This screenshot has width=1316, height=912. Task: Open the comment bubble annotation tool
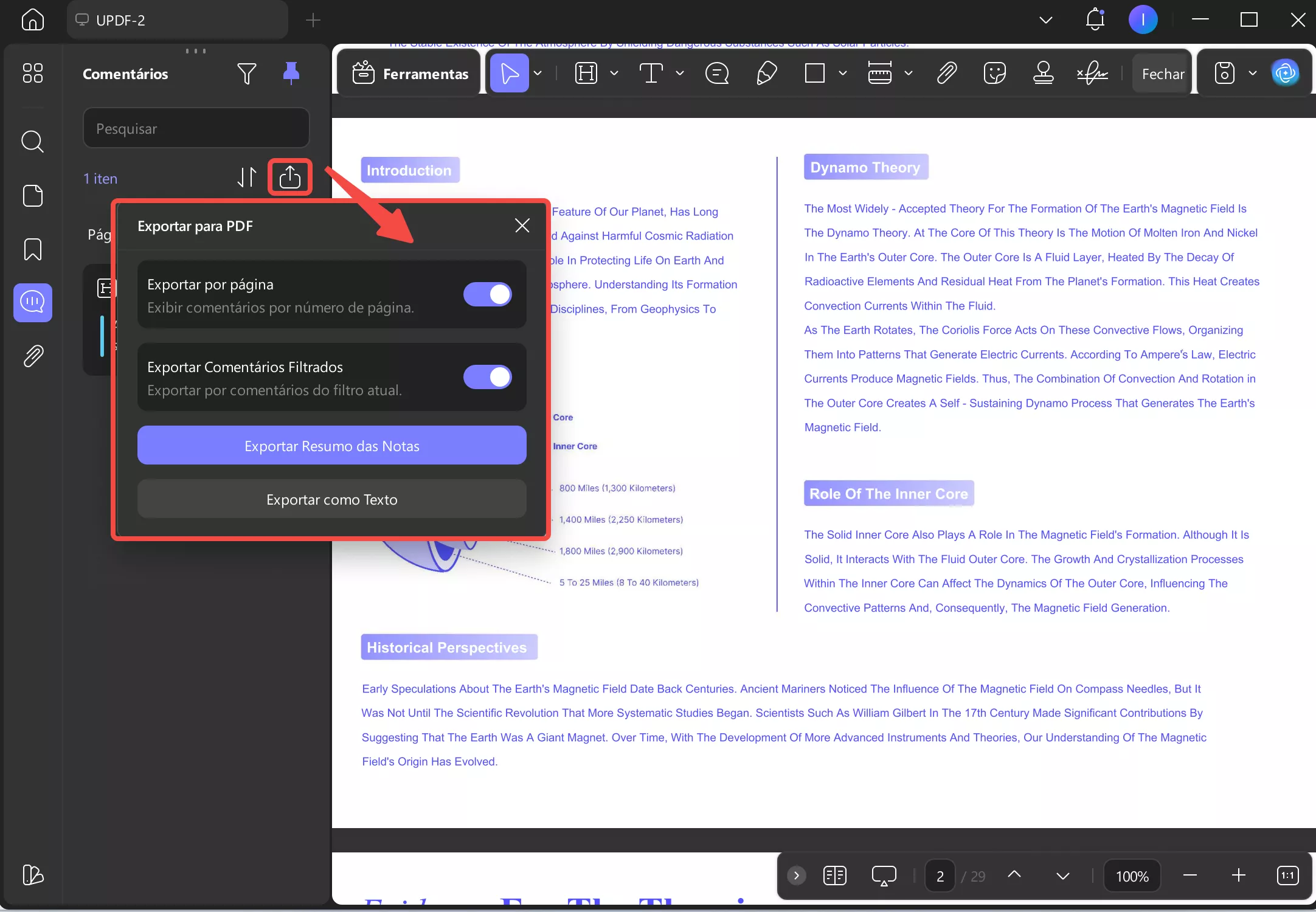718,72
